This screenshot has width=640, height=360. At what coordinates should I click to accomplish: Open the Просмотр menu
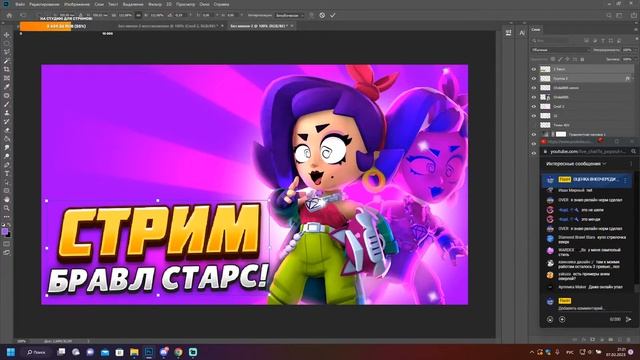point(185,4)
